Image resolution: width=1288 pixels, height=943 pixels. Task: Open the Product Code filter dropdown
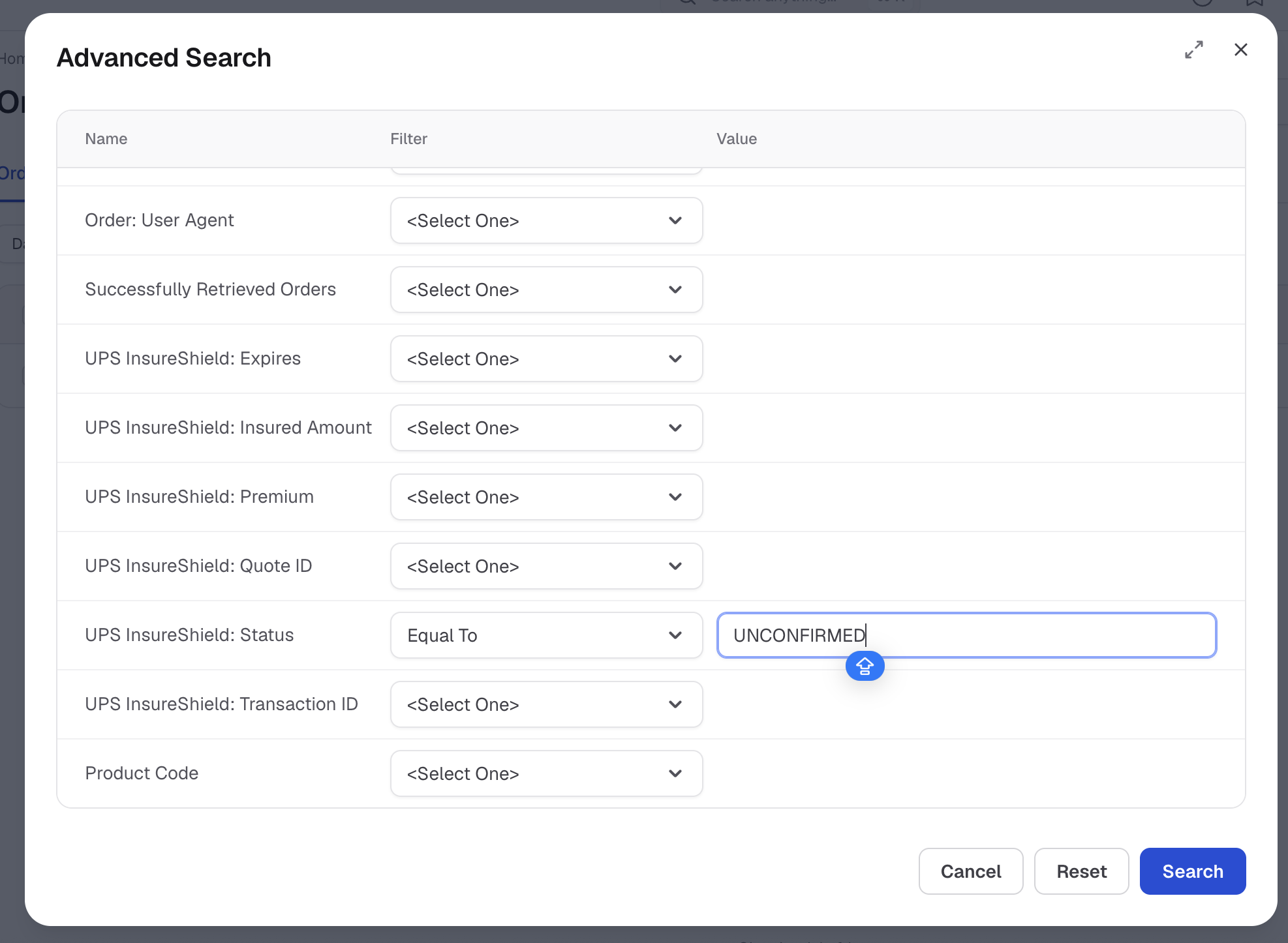(547, 773)
